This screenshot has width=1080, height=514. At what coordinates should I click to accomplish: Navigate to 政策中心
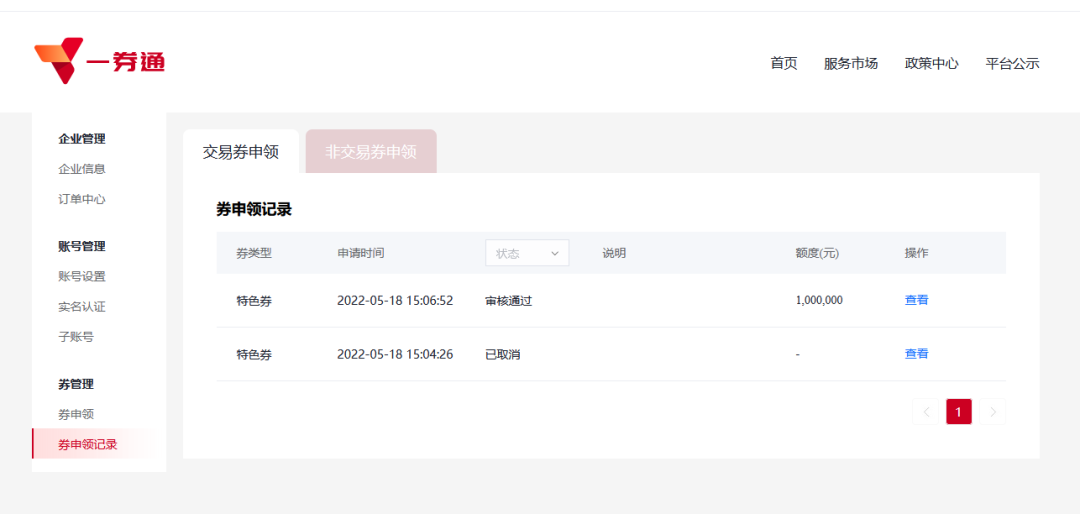932,63
